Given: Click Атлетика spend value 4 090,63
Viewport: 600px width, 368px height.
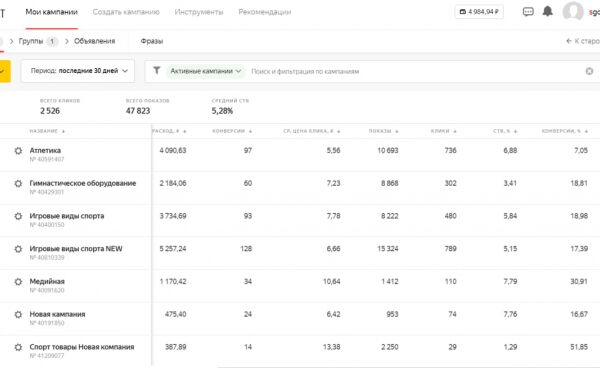Looking at the screenshot, I should click(x=173, y=151).
